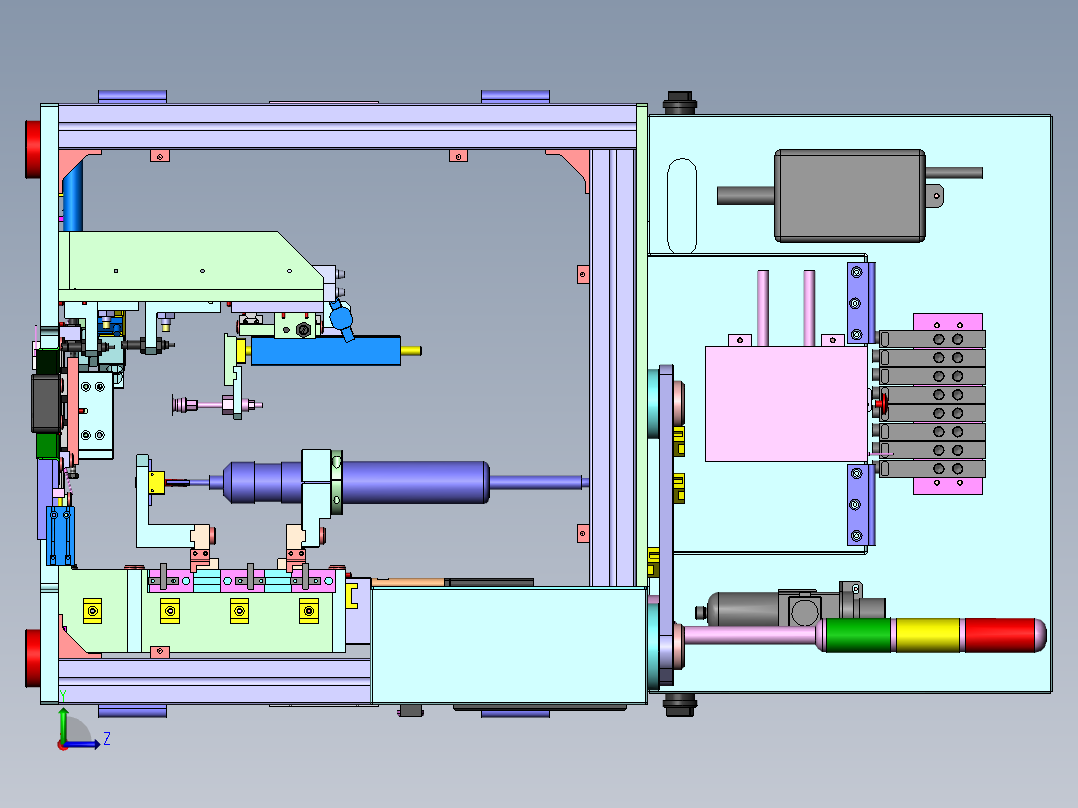Click the Y axis label of the triad
Viewport: 1078px width, 808px height.
coord(63,696)
